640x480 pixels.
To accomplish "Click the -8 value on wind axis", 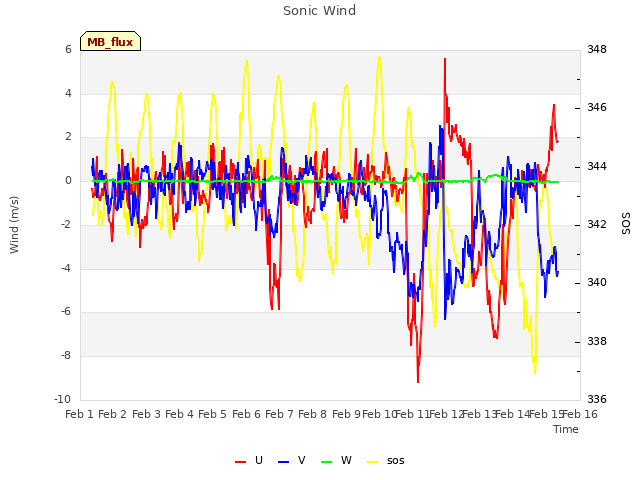I will click(x=66, y=356).
